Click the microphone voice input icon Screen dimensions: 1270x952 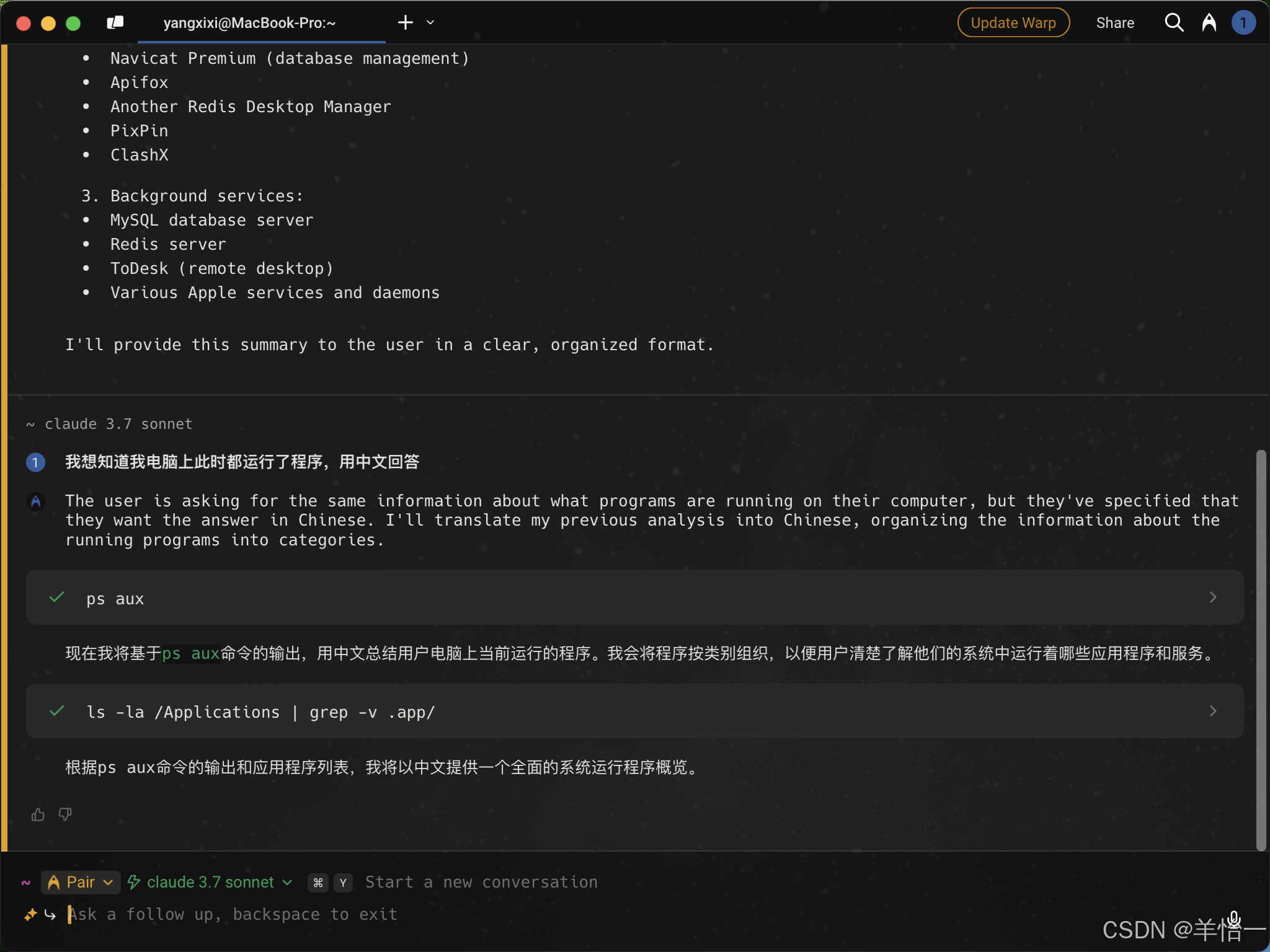(1234, 919)
